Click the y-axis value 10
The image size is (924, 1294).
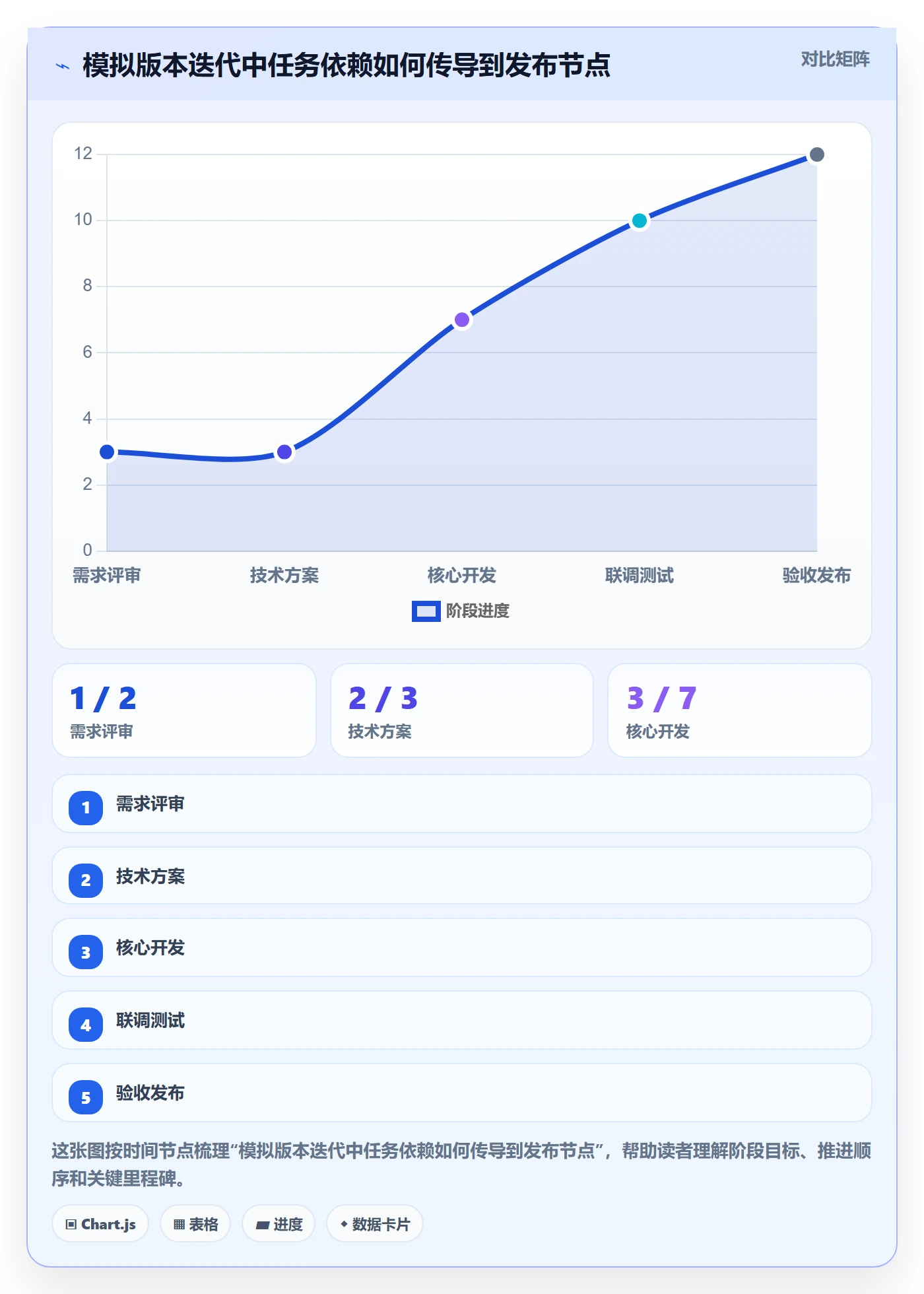pyautogui.click(x=83, y=220)
